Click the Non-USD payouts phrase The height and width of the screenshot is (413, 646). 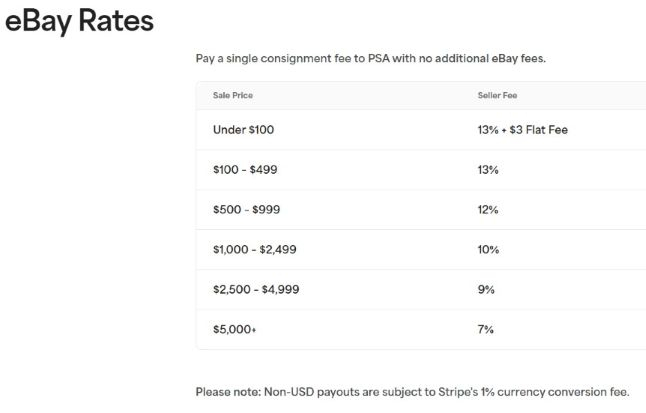(x=300, y=392)
